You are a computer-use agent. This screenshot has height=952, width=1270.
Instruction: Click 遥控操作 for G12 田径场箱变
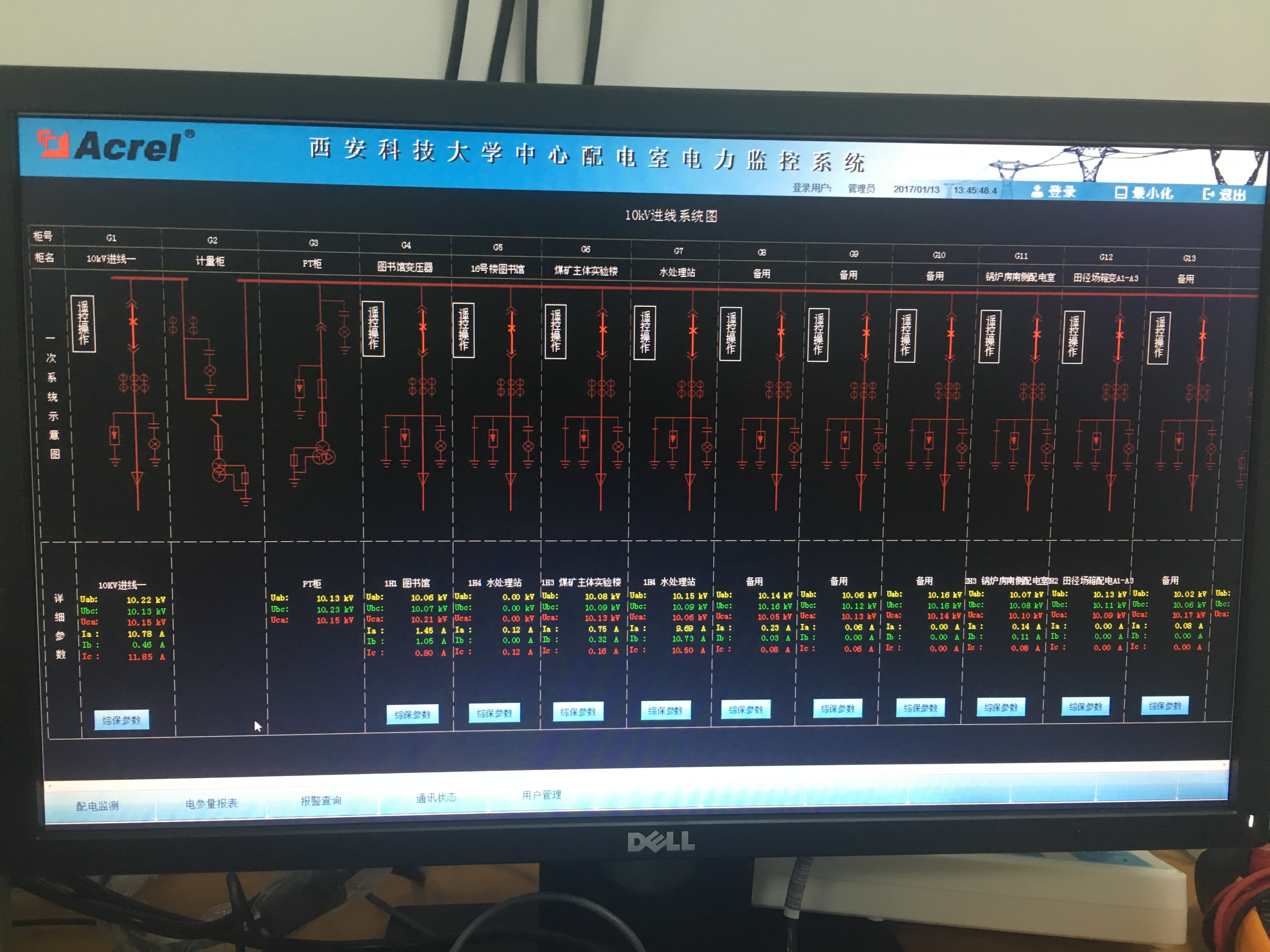pos(1073,337)
